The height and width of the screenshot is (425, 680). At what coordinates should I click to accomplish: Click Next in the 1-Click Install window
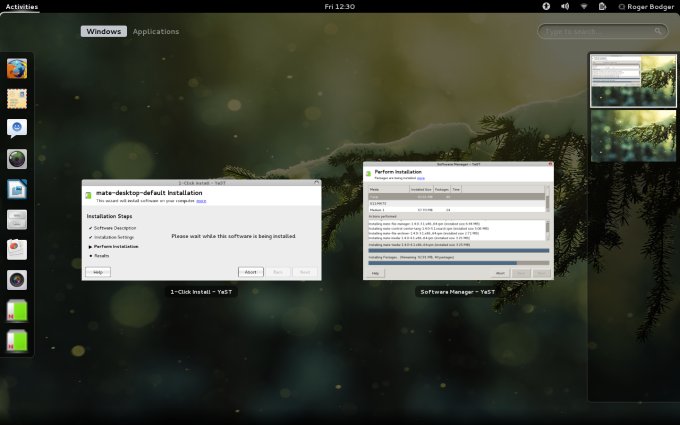pos(305,272)
